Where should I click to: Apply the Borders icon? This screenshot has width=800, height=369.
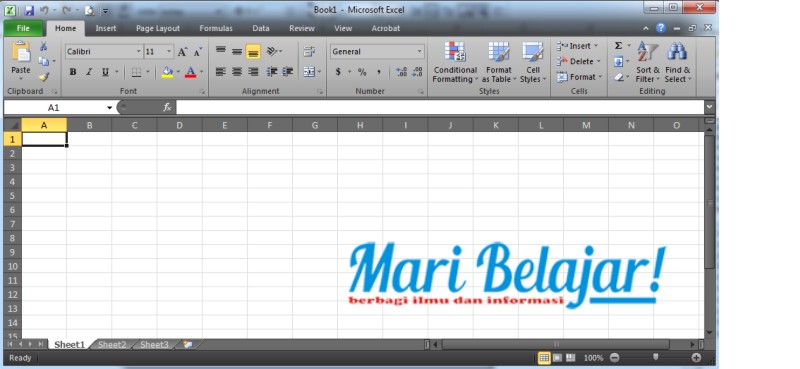tap(136, 72)
